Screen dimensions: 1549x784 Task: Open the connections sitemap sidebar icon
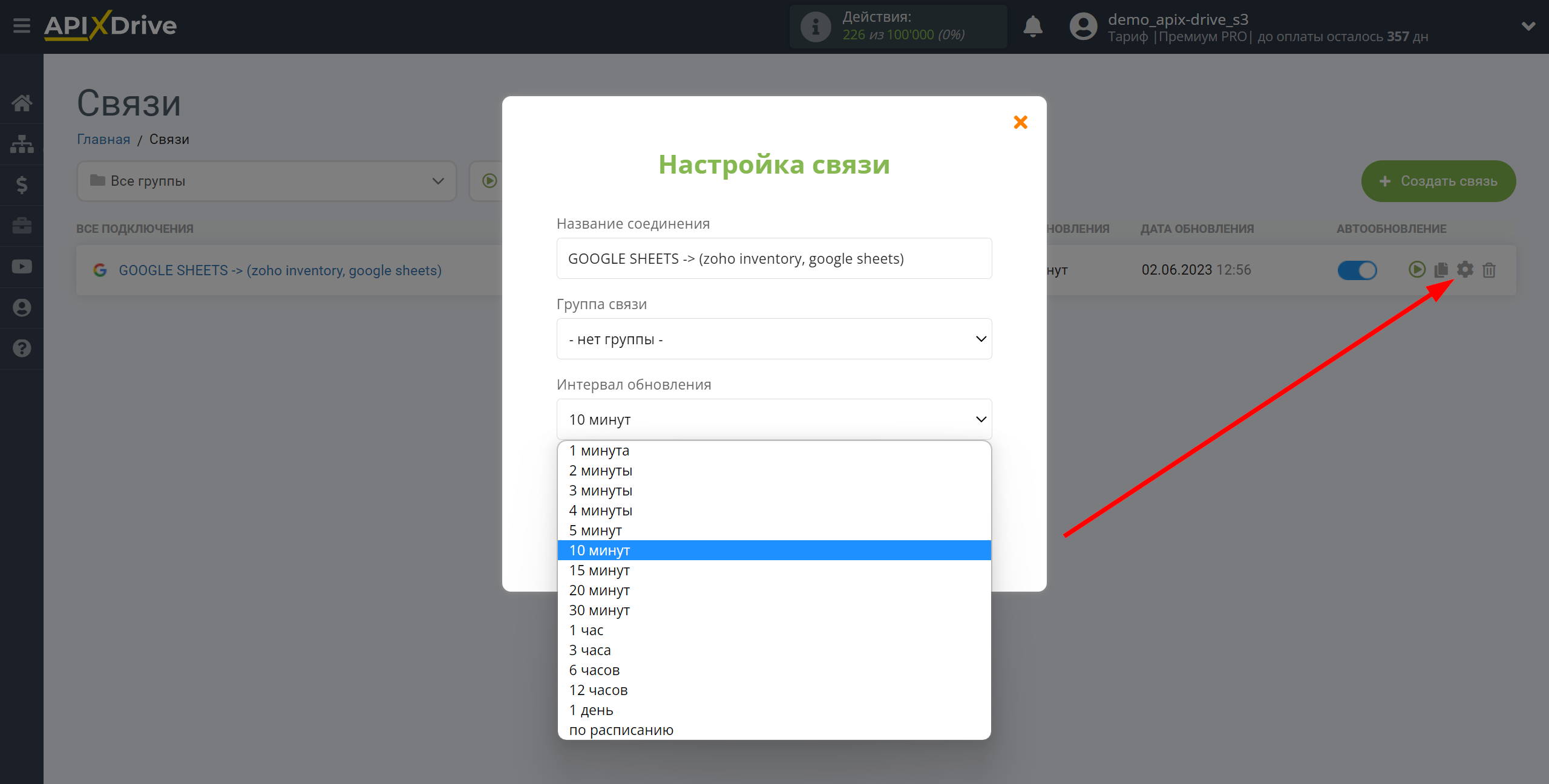click(x=22, y=144)
